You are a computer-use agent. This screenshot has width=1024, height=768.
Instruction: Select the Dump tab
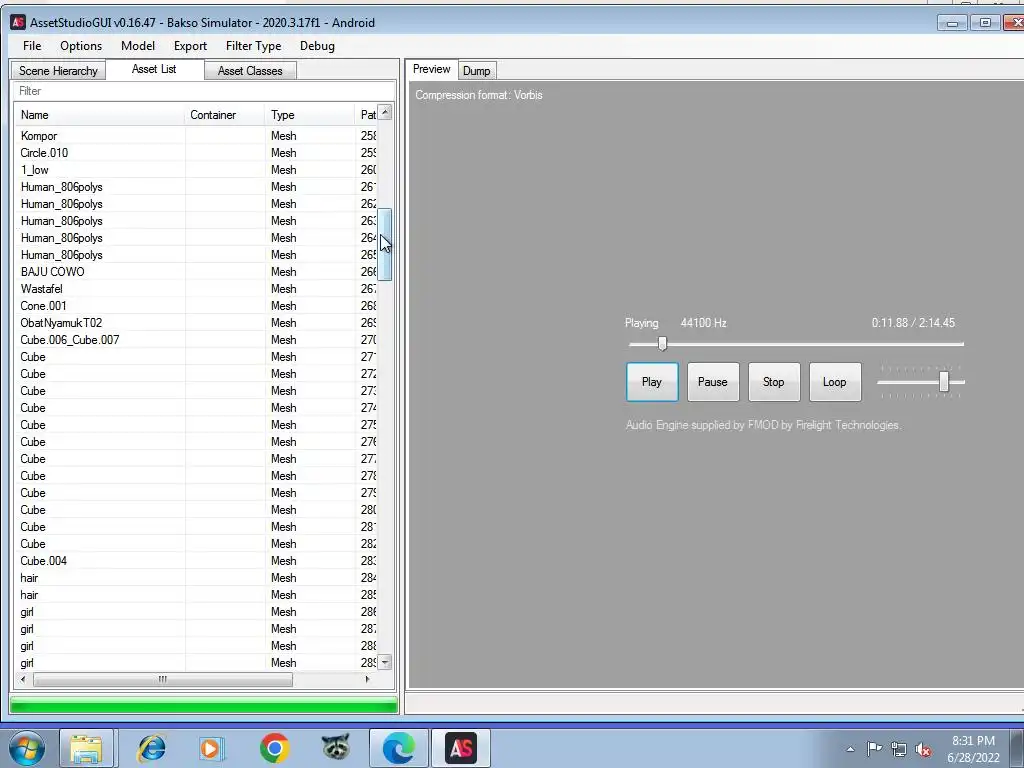[477, 71]
